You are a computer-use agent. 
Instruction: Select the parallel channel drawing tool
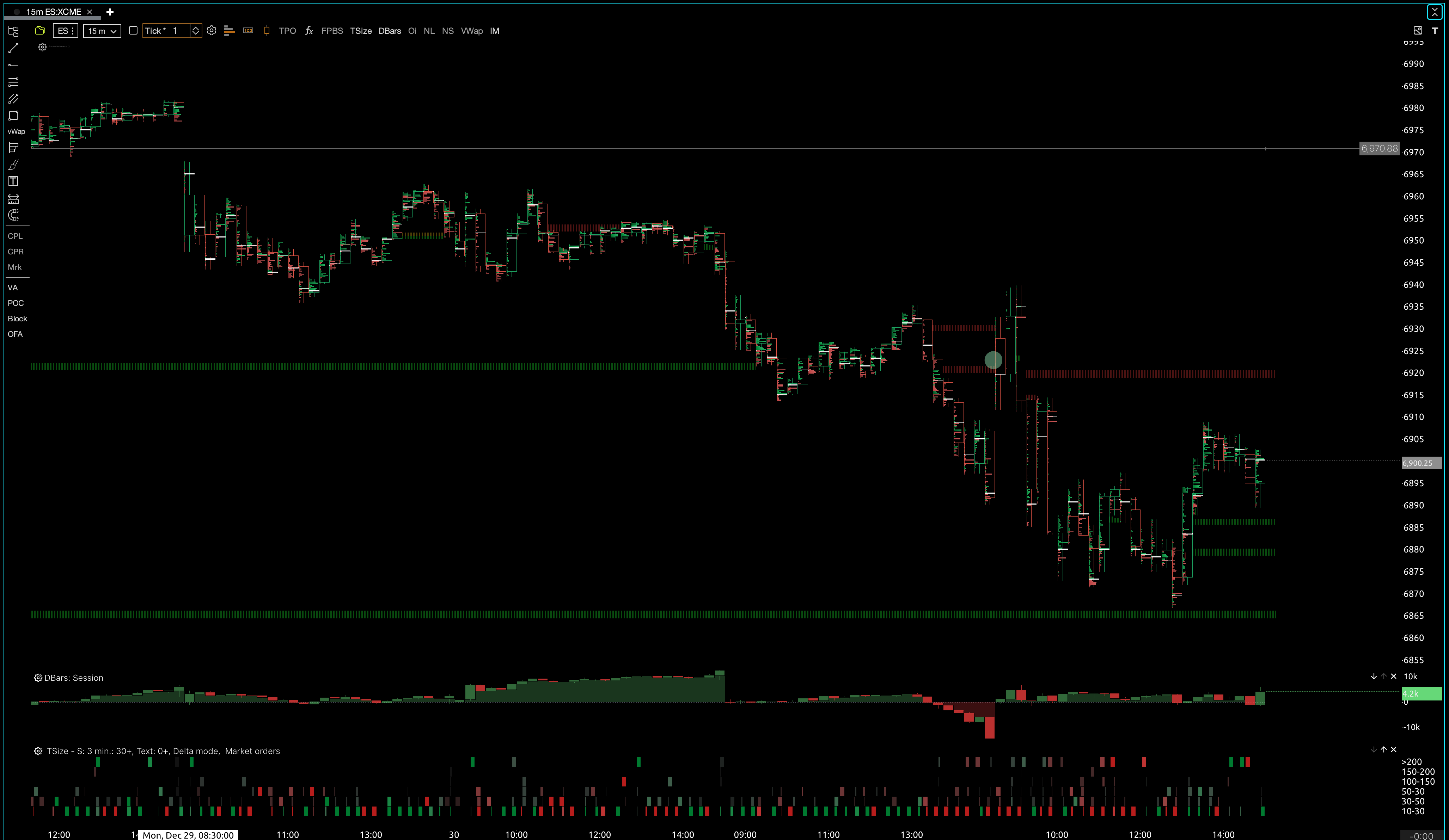13,99
